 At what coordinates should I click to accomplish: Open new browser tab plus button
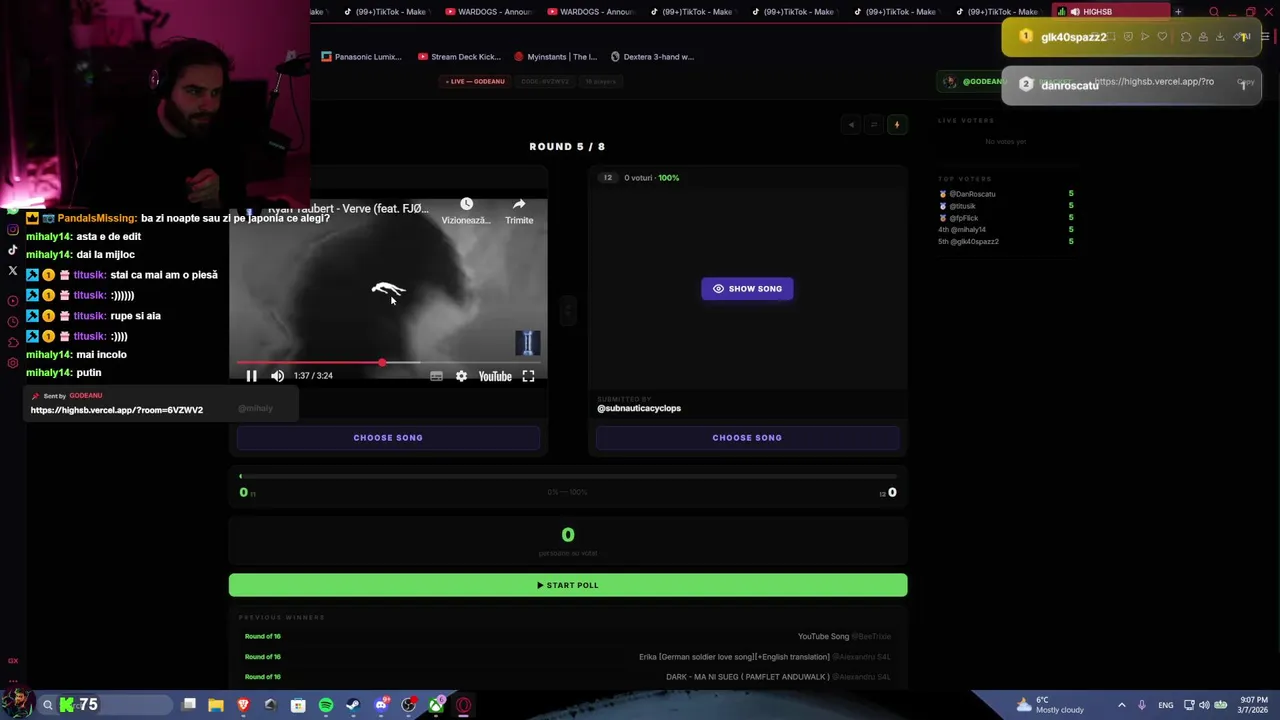[1178, 12]
